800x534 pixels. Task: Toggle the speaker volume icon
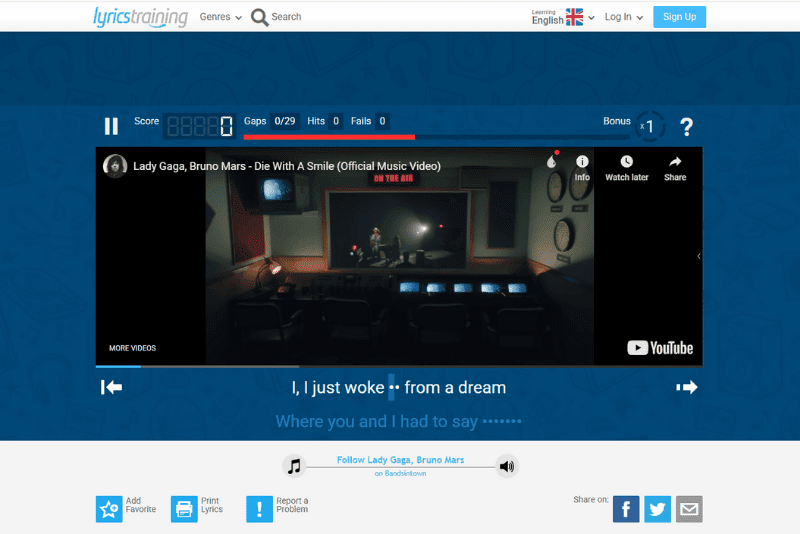pyautogui.click(x=507, y=466)
